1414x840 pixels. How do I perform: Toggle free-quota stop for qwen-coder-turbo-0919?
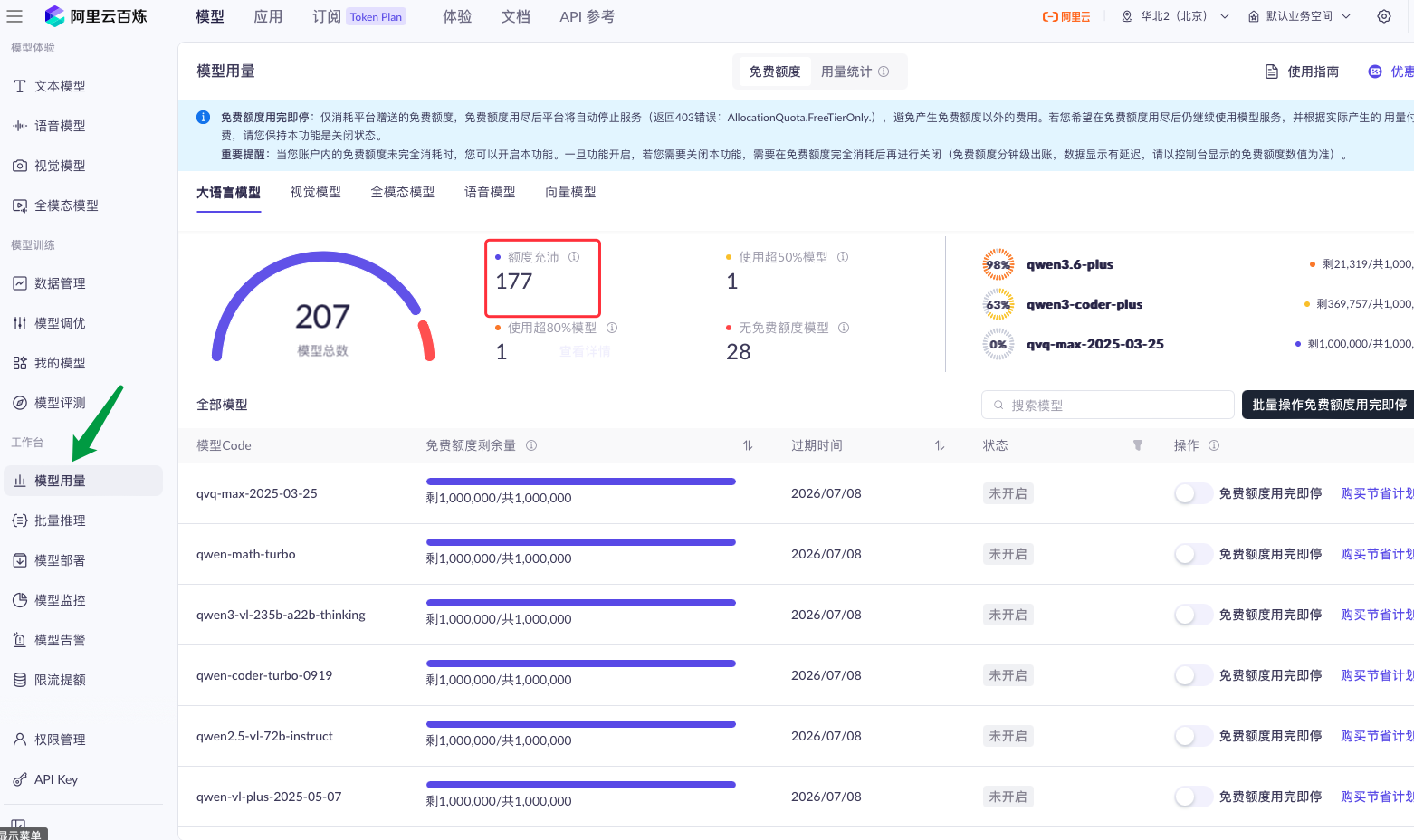coord(1193,675)
